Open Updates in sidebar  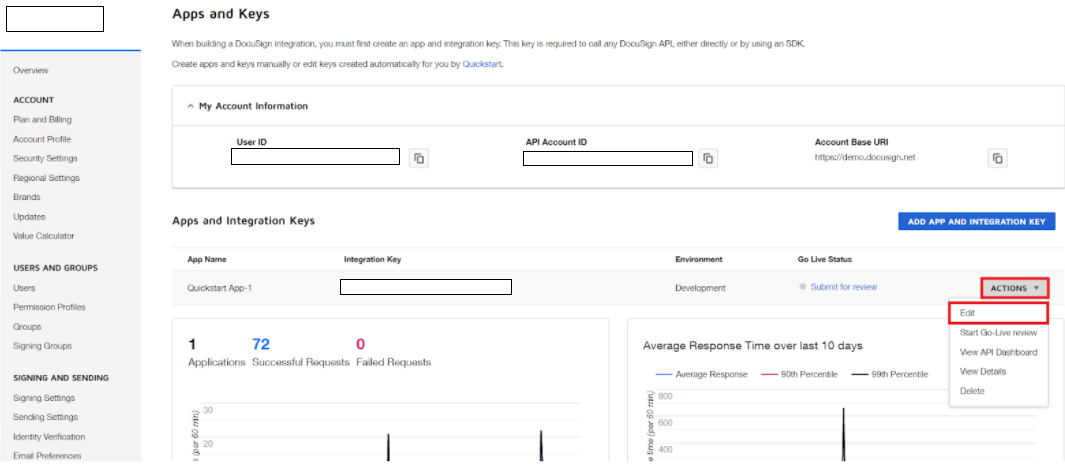click(x=29, y=217)
